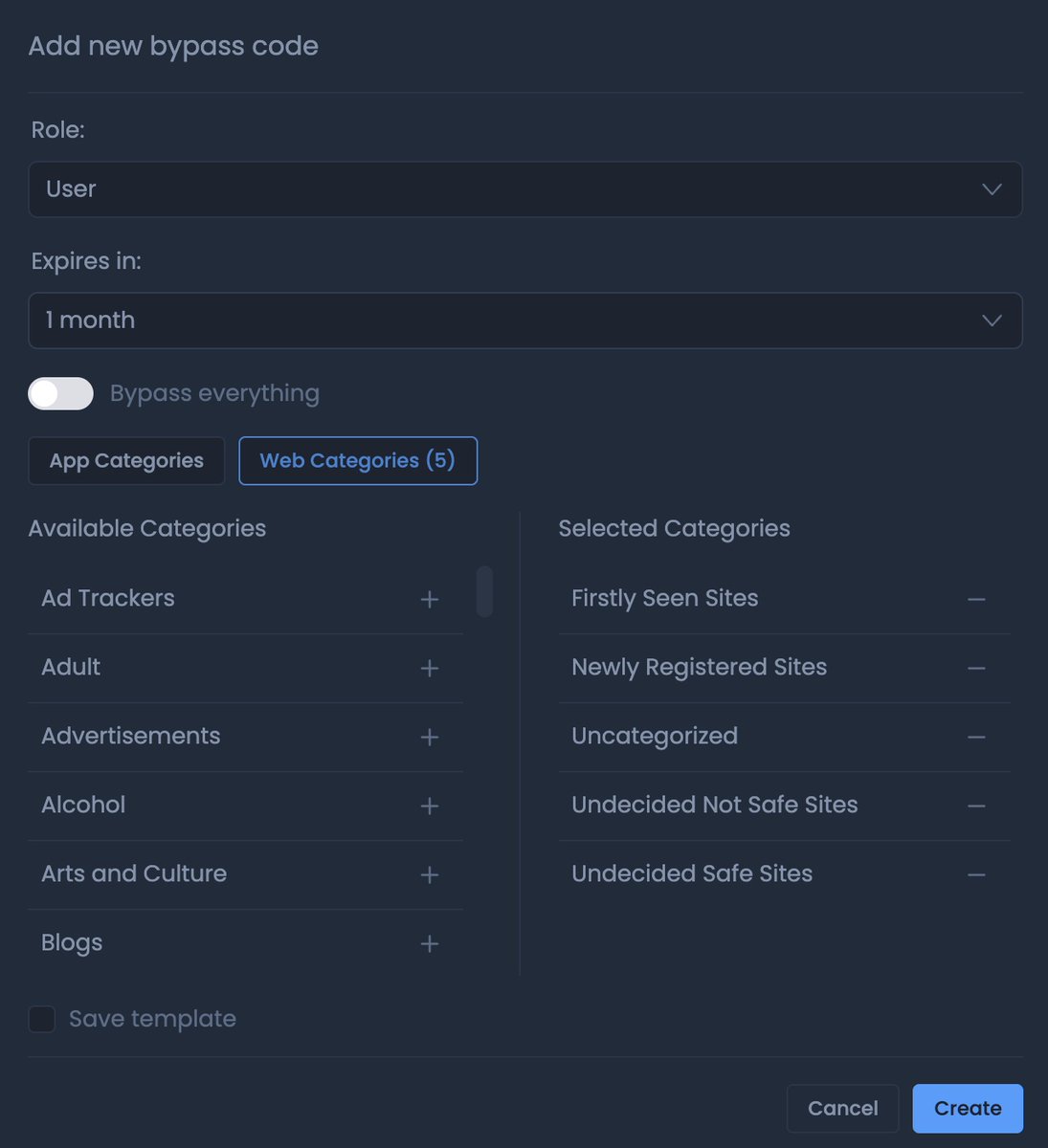The width and height of the screenshot is (1048, 1148).
Task: Select the Alcohol row text
Action: click(x=83, y=806)
